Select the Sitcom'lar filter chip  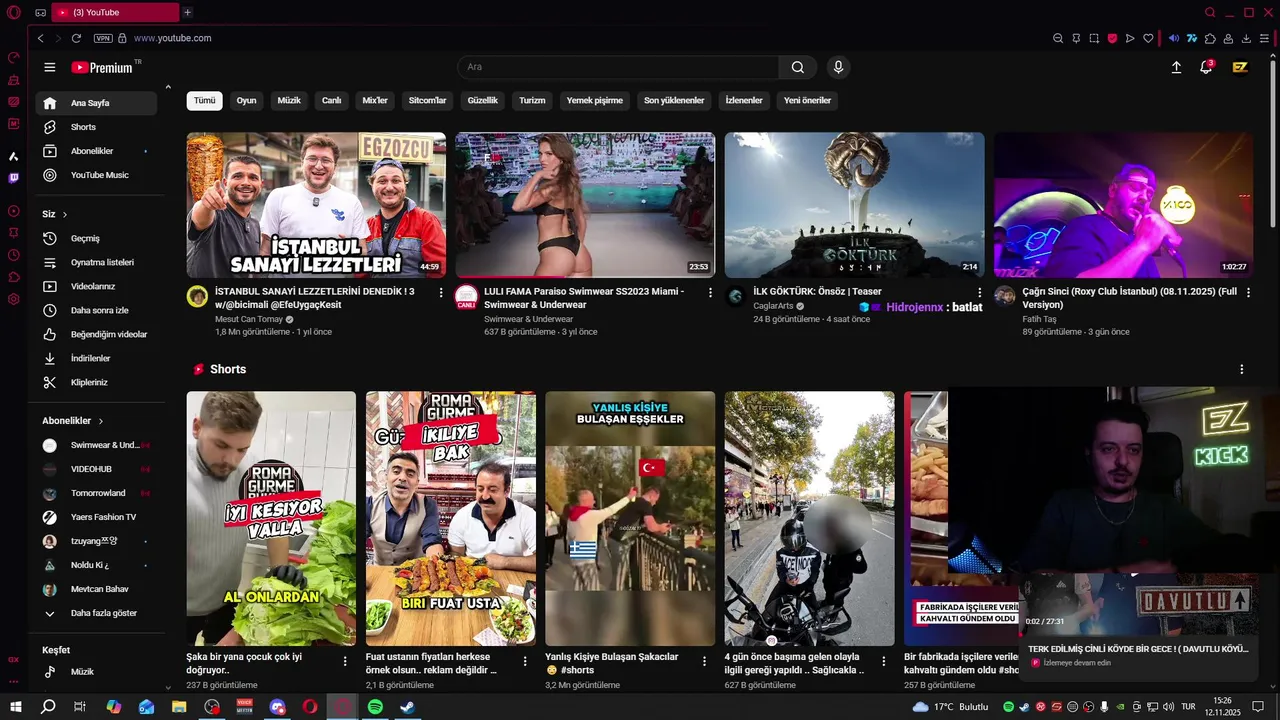(427, 100)
